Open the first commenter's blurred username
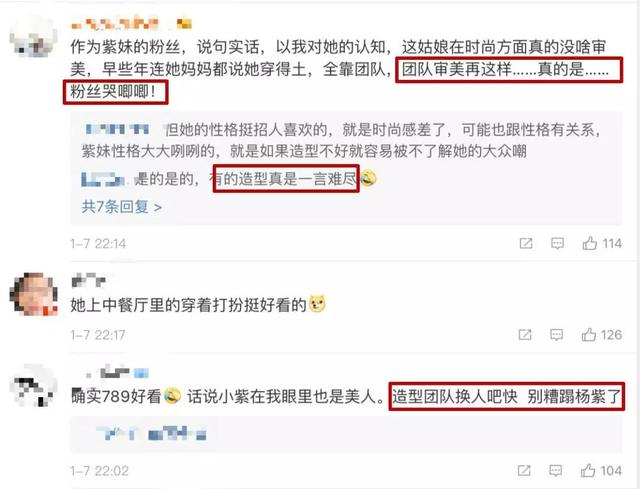This screenshot has height=489, width=640. [131, 24]
